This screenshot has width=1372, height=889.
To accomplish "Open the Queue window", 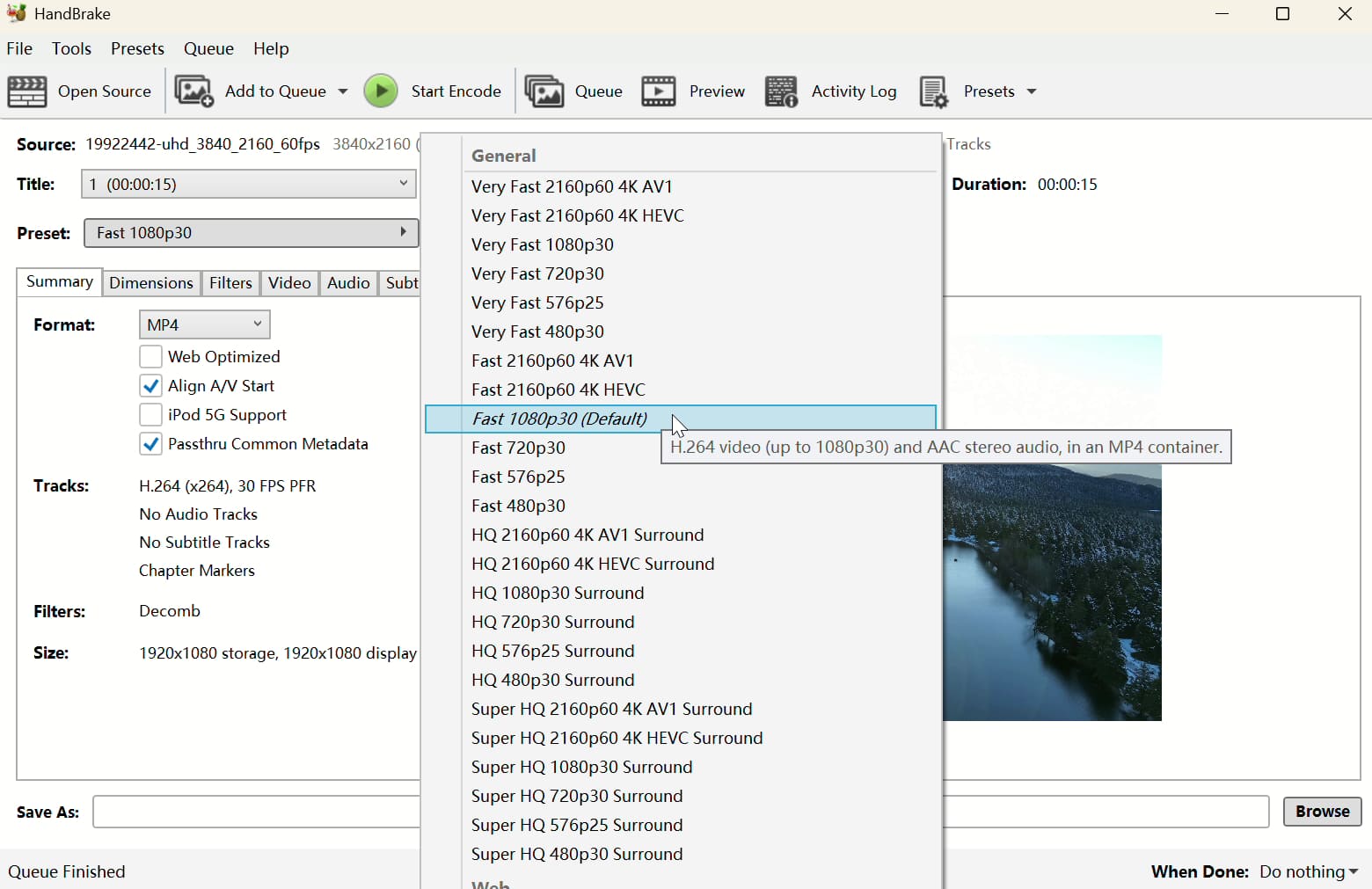I will tap(573, 91).
